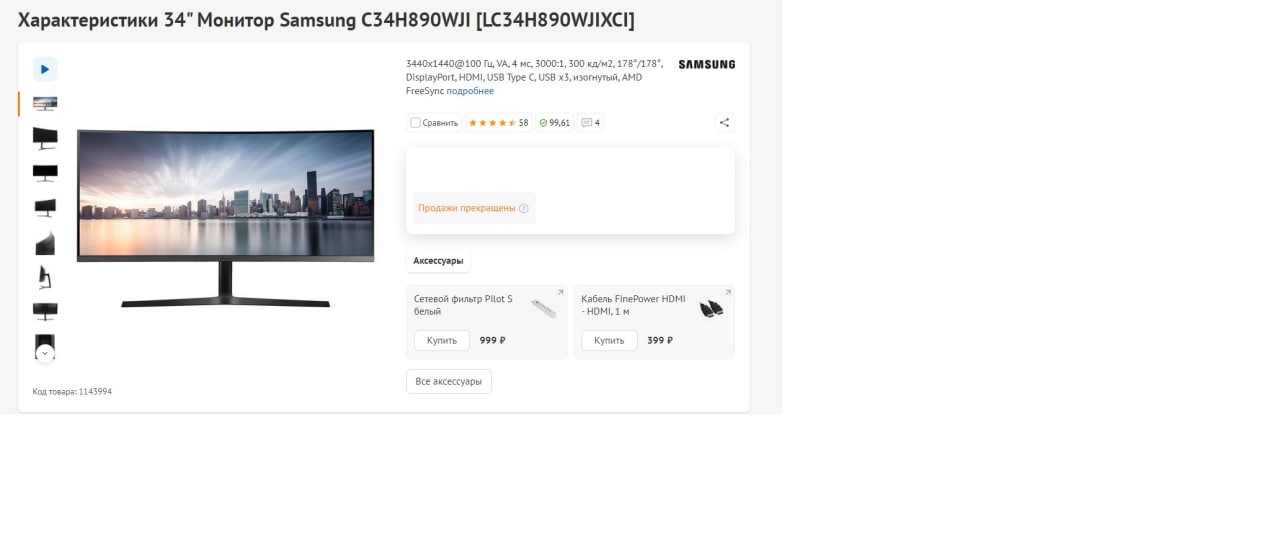Select the second monitor thumbnail in gallery

coord(45,138)
